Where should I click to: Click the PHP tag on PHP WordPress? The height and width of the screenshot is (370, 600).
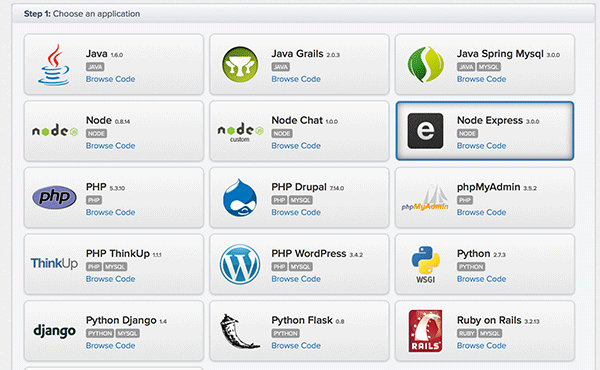point(279,267)
